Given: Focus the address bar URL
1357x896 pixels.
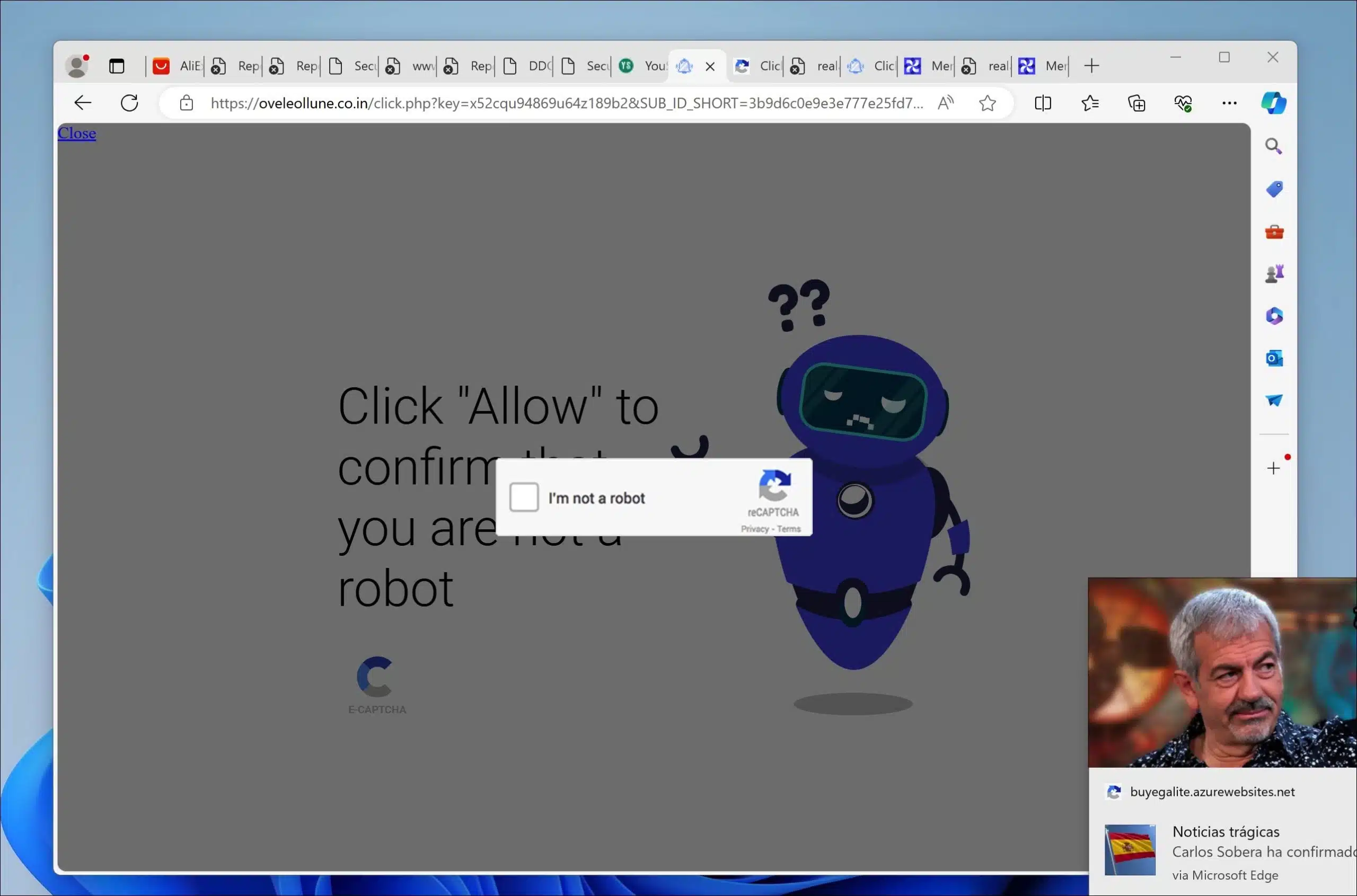Looking at the screenshot, I should [566, 103].
